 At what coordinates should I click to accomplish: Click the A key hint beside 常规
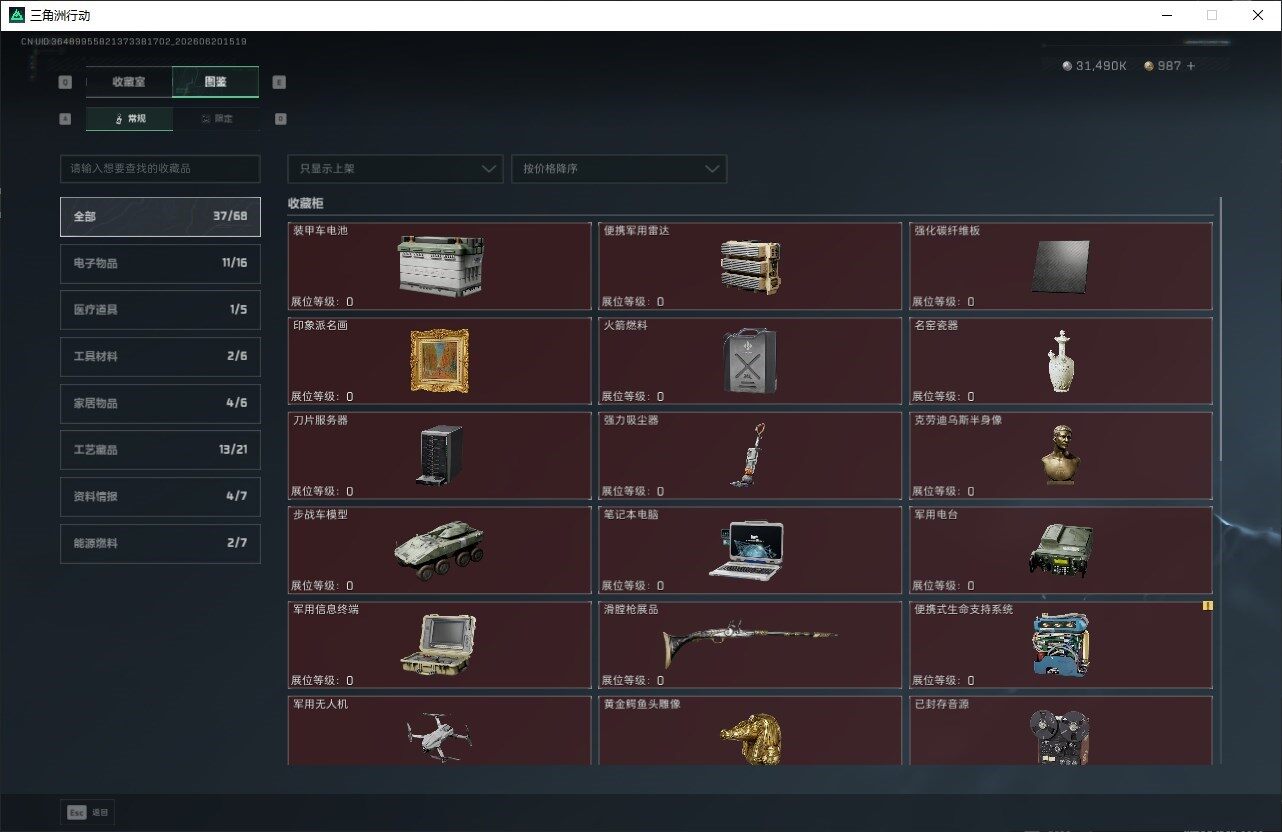tap(66, 118)
